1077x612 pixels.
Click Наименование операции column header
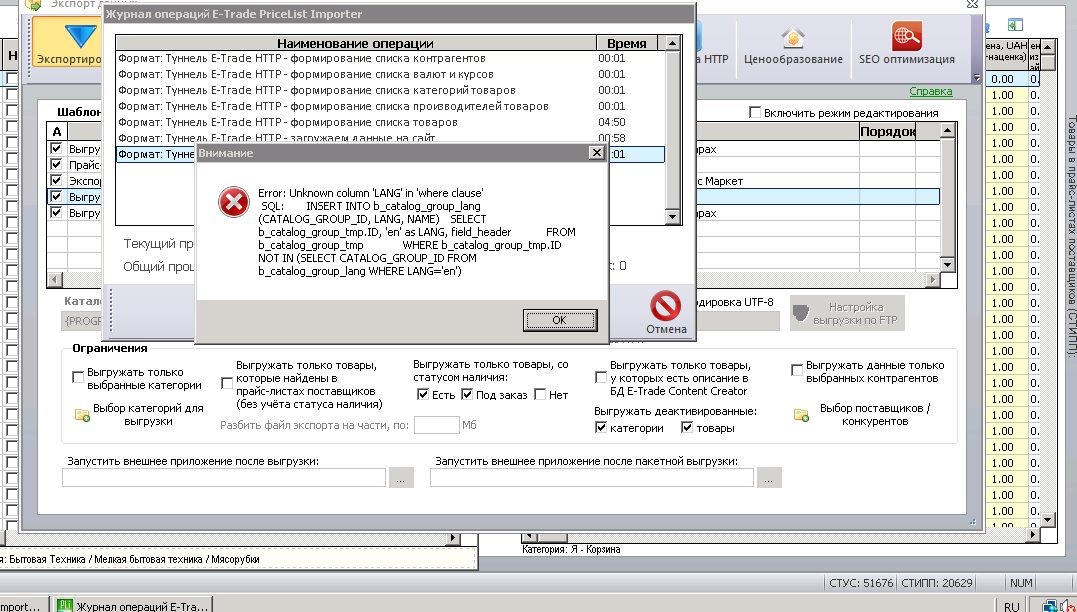point(356,43)
